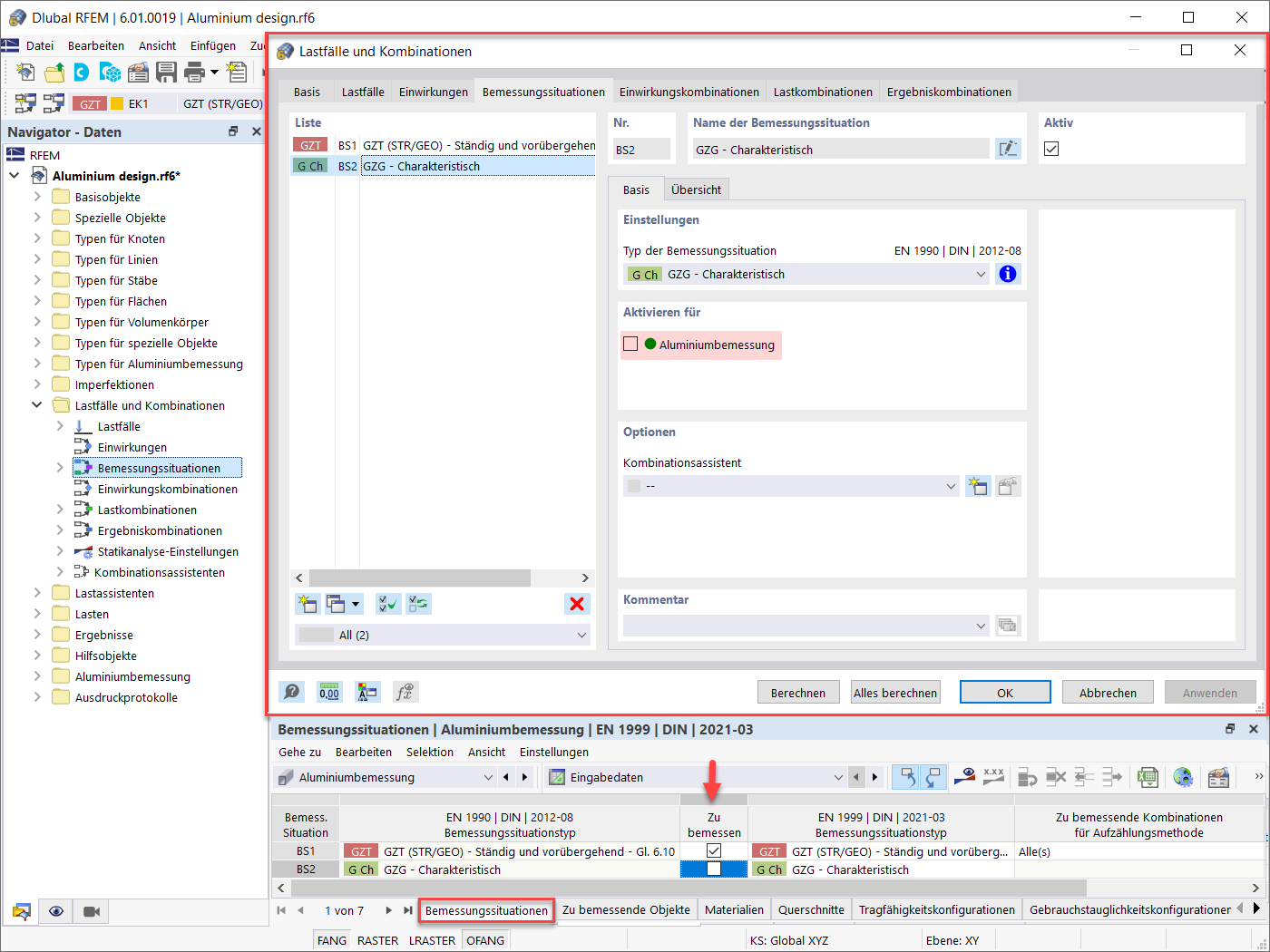Switch to the Einwirkungskombinationen tab

[689, 92]
